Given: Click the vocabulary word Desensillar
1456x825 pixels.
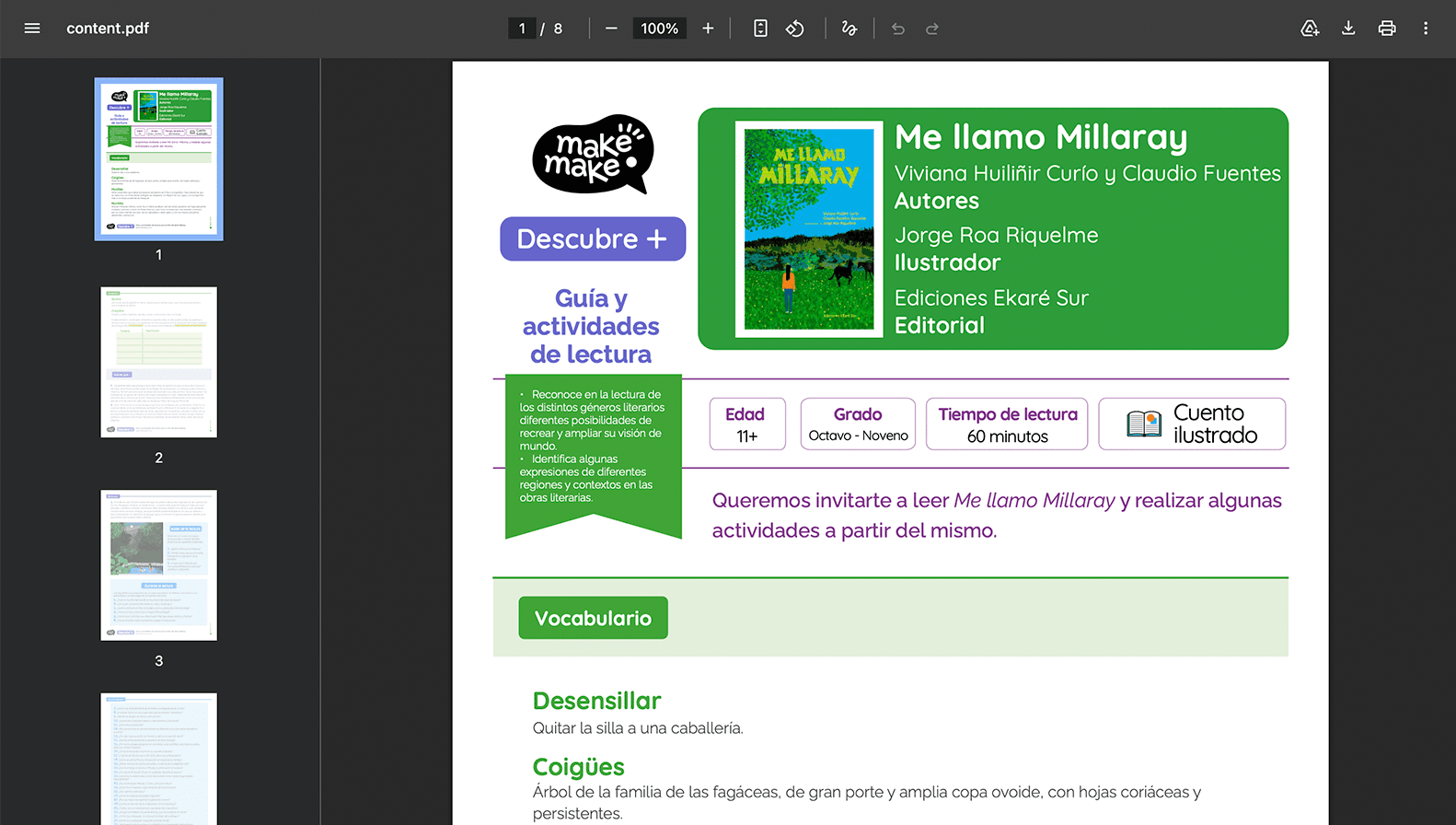Looking at the screenshot, I should 597,701.
